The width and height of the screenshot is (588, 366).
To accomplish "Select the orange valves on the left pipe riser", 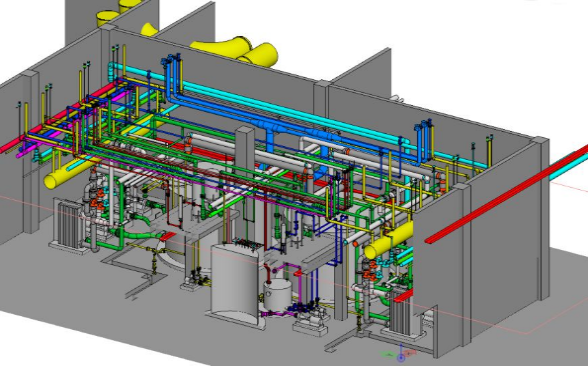I will tap(98, 199).
